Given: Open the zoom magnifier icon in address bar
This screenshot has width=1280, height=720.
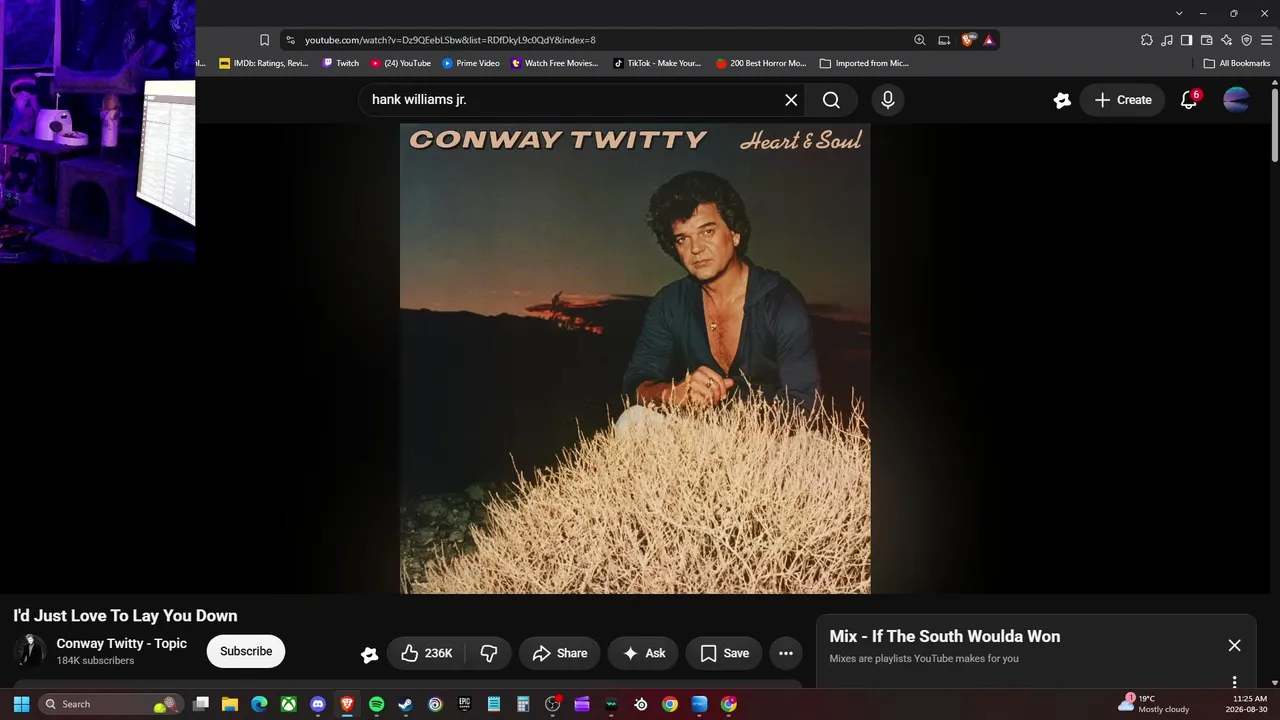Looking at the screenshot, I should [920, 40].
